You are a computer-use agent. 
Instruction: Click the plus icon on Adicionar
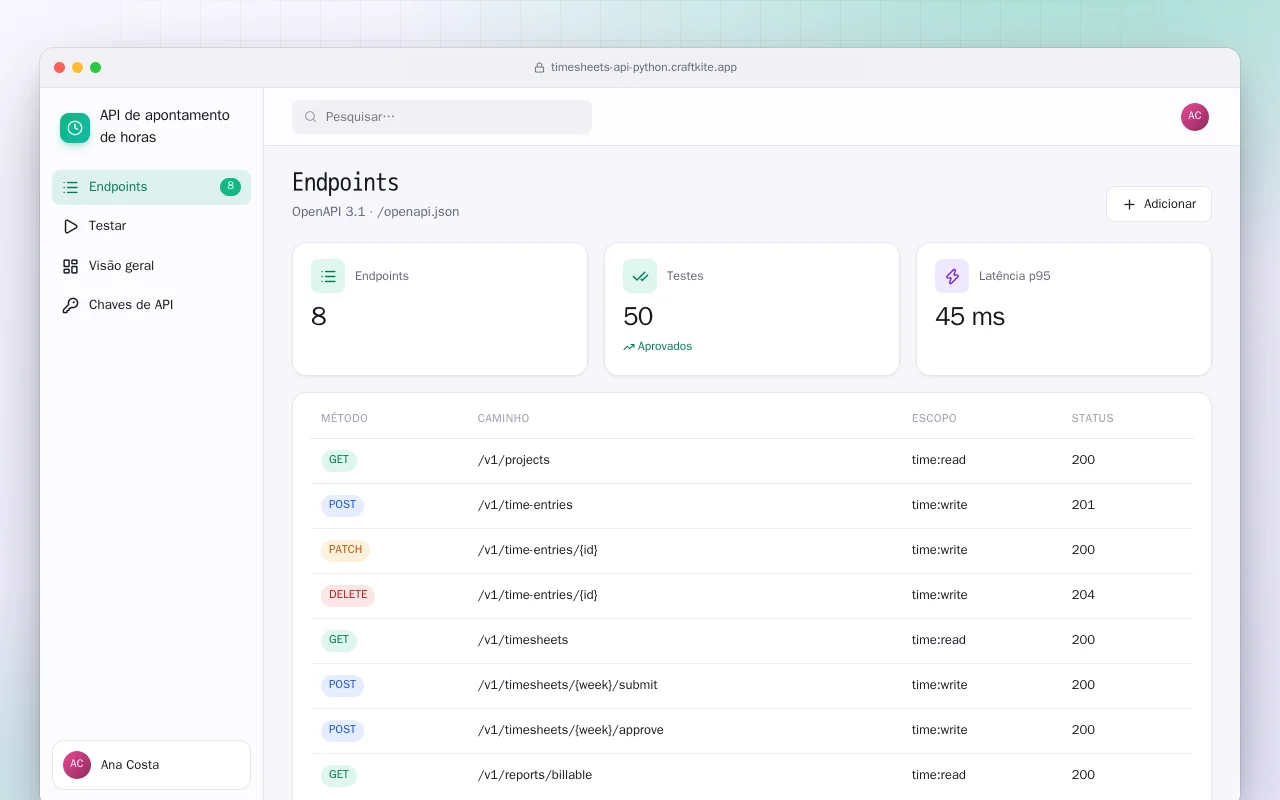pyautogui.click(x=1129, y=204)
